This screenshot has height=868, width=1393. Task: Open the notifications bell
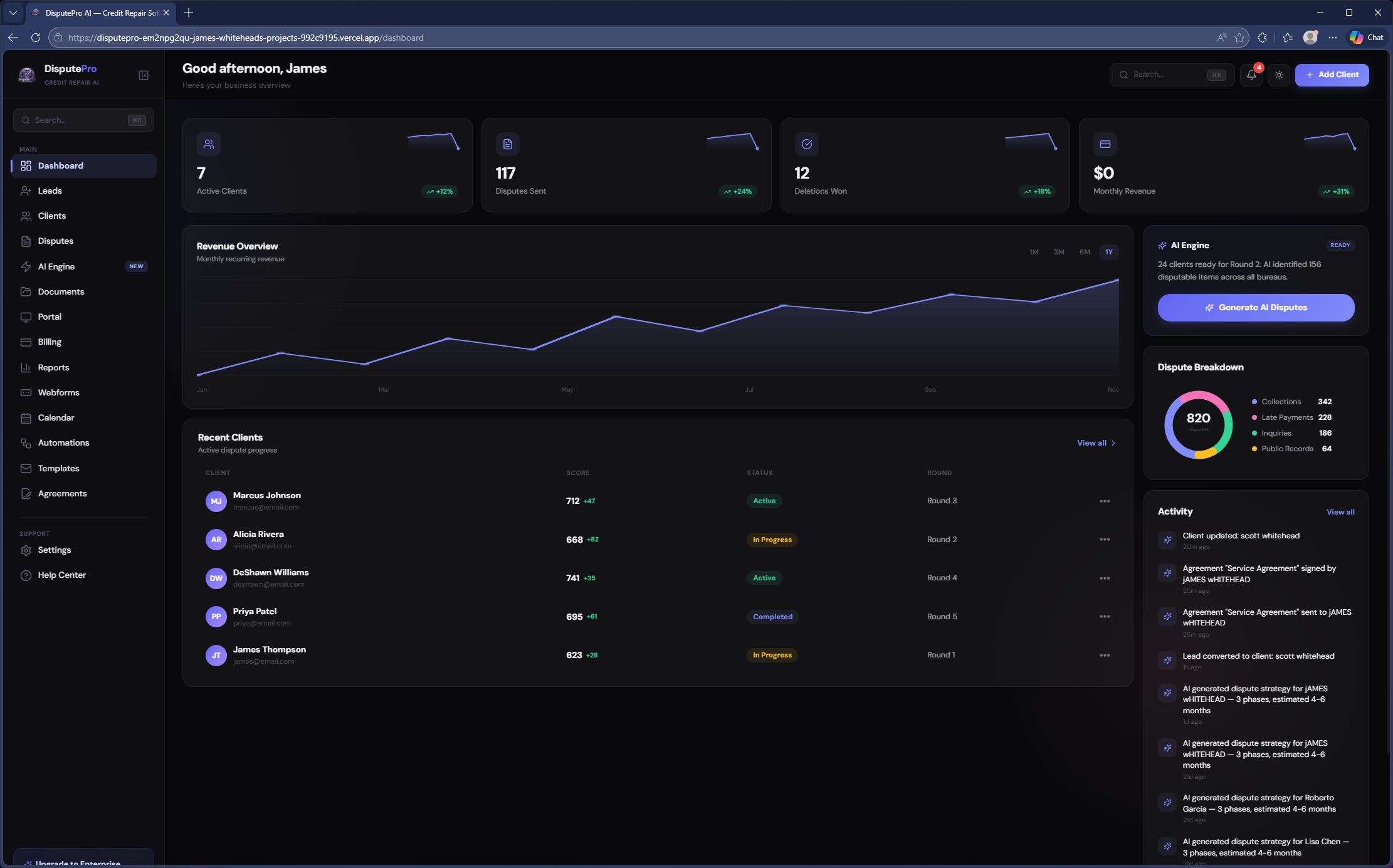pyautogui.click(x=1251, y=75)
